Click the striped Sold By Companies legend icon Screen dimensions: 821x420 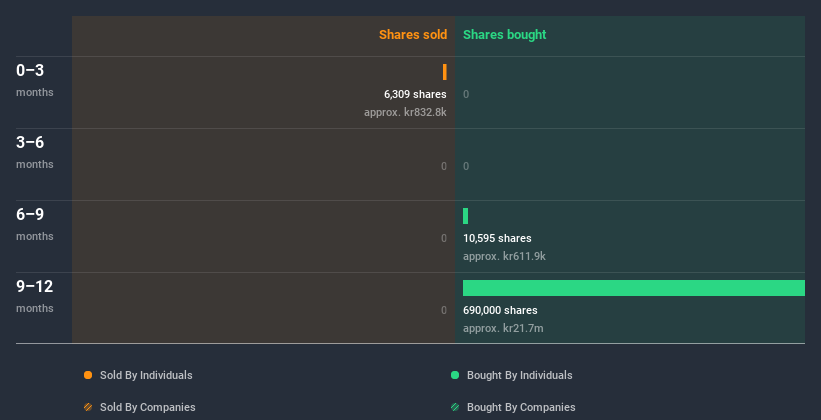point(88,407)
